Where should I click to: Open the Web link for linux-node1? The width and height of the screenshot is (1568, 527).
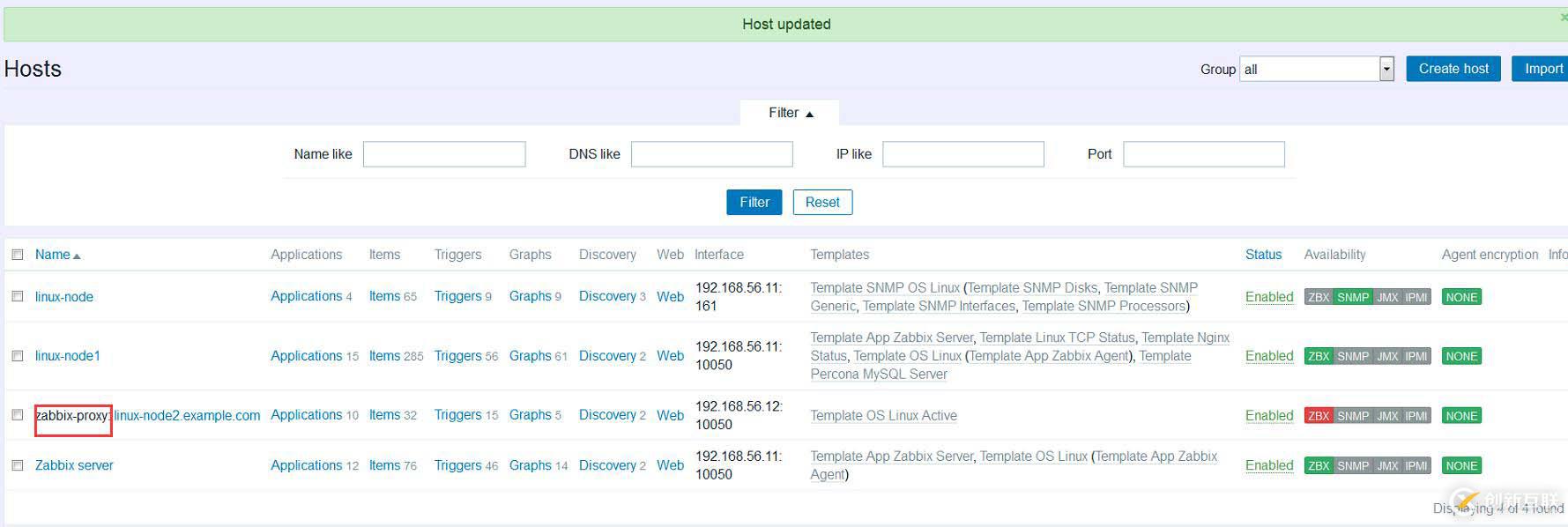coord(670,356)
